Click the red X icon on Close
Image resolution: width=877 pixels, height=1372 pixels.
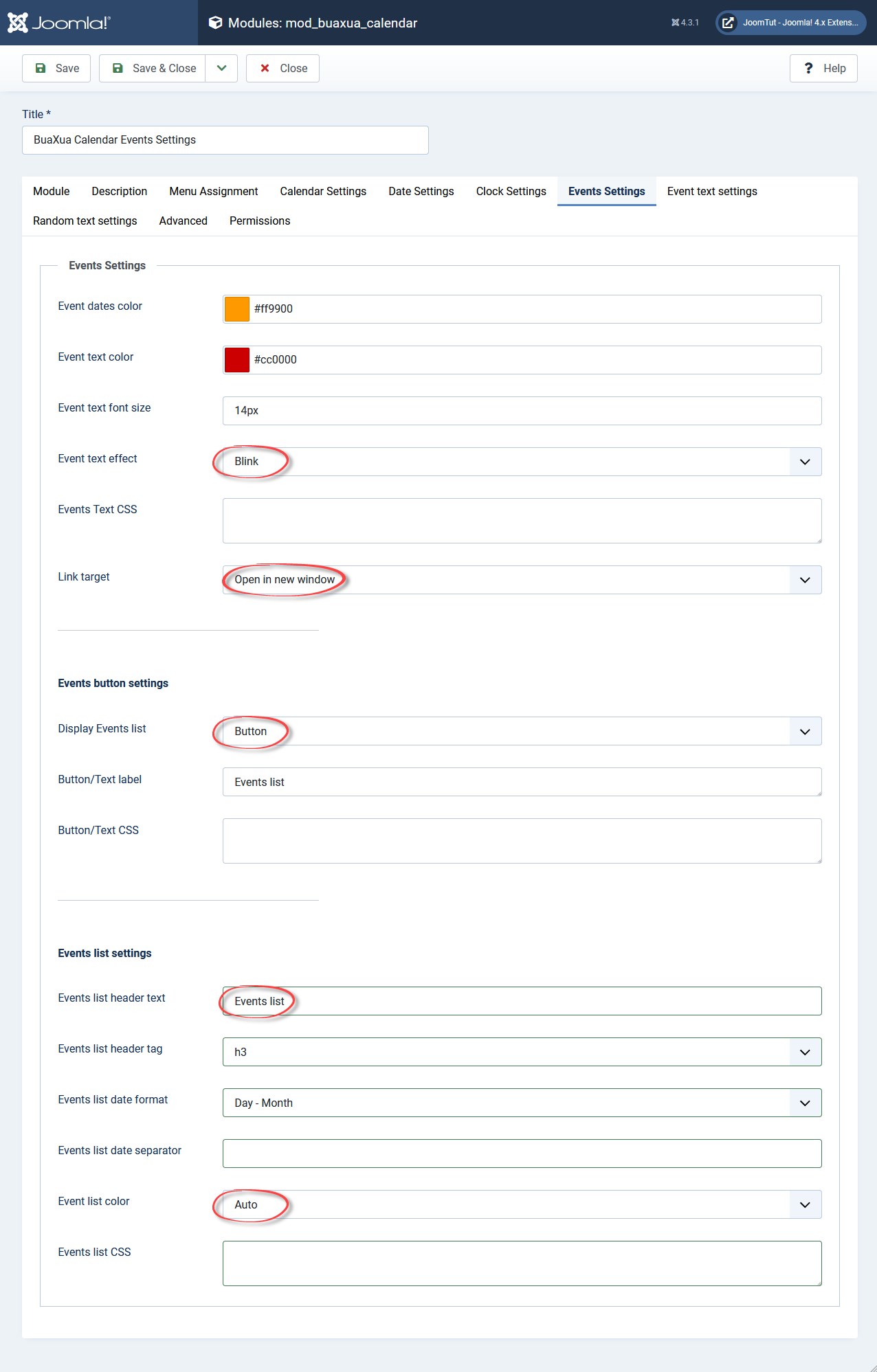coord(265,68)
